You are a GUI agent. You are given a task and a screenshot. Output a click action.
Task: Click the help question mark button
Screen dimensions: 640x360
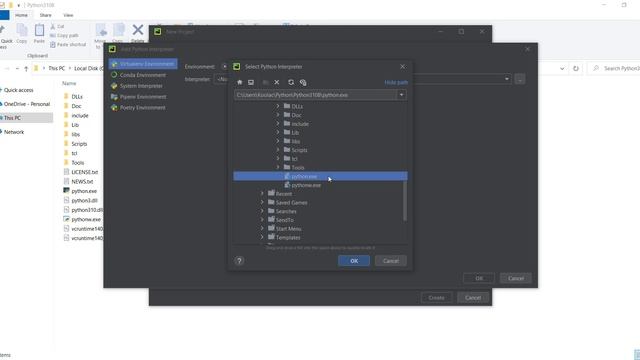[239, 261]
